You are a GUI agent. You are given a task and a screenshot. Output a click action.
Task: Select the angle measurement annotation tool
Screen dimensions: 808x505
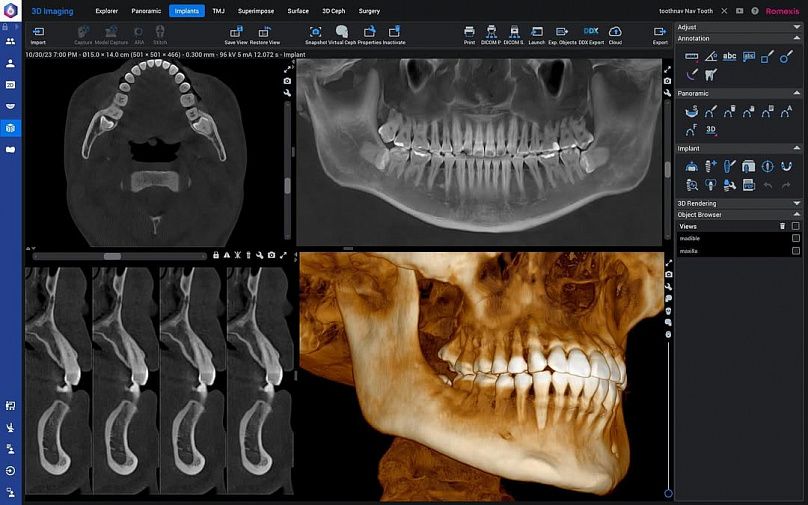click(x=711, y=57)
